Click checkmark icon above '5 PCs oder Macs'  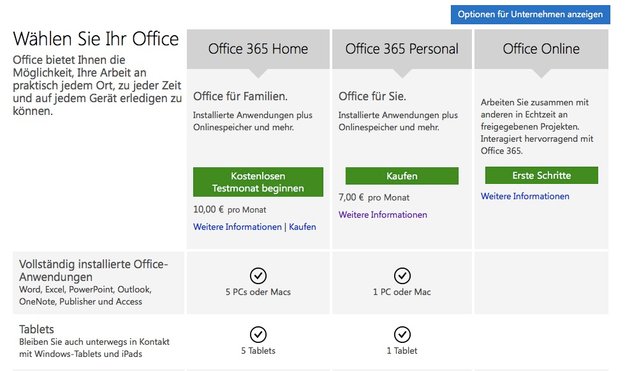coord(258,275)
